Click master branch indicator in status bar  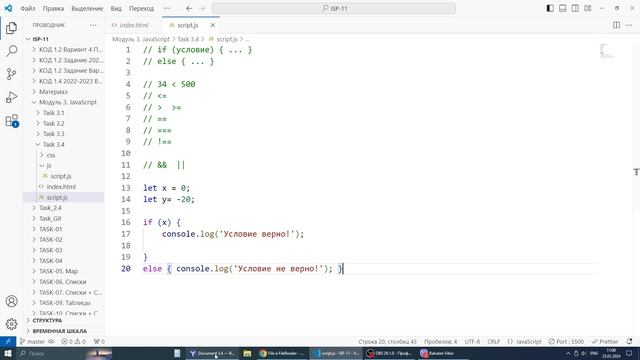(x=33, y=341)
